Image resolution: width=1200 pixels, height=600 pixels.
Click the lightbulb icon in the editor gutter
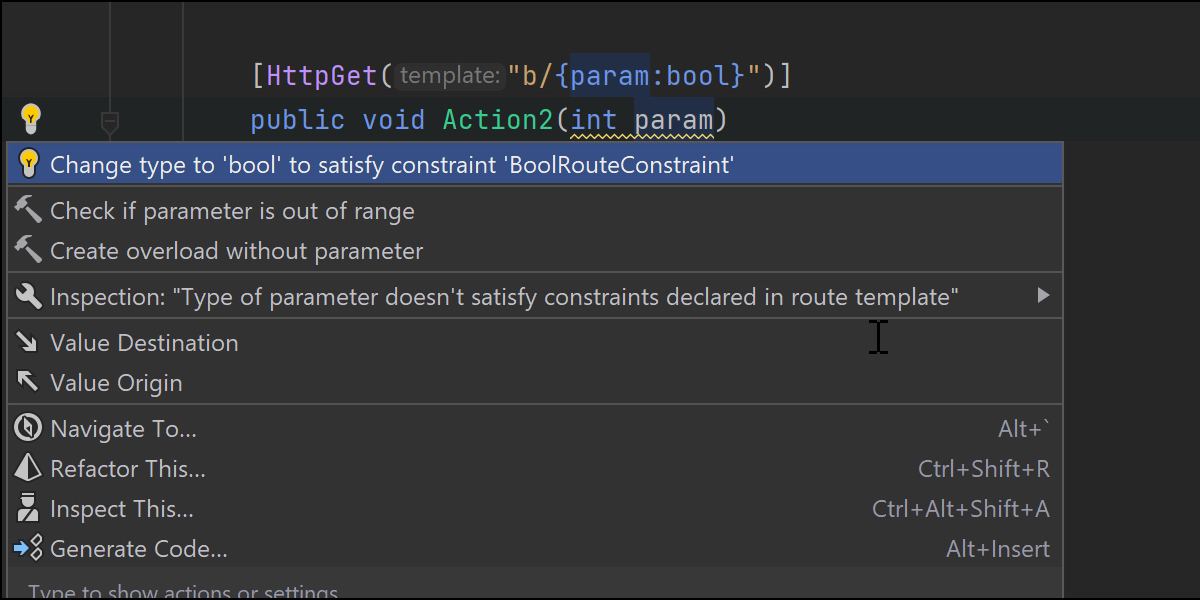pos(30,120)
